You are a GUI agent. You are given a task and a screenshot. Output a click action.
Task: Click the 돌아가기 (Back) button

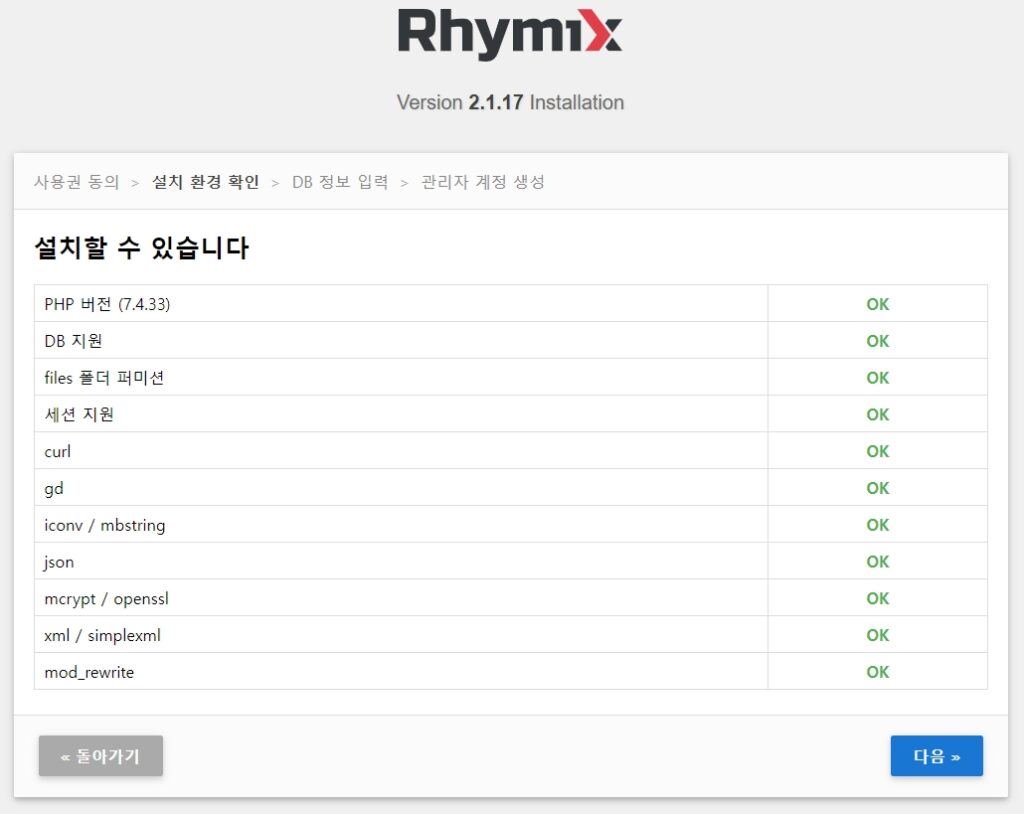[101, 756]
